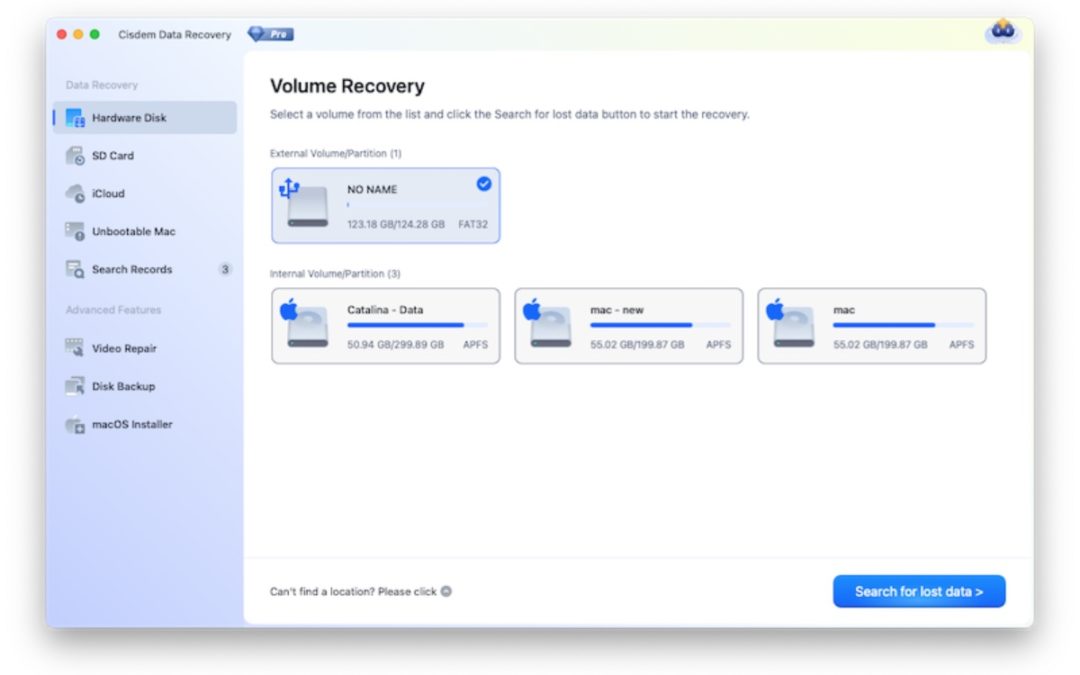Select the mac - new volume

point(628,326)
